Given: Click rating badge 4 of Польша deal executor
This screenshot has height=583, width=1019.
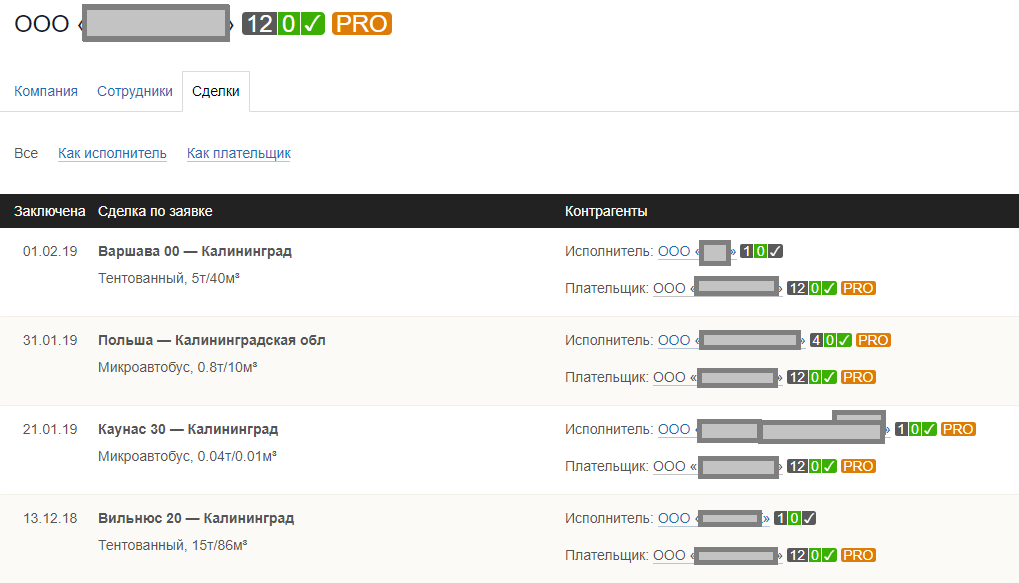Looking at the screenshot, I should pos(816,340).
